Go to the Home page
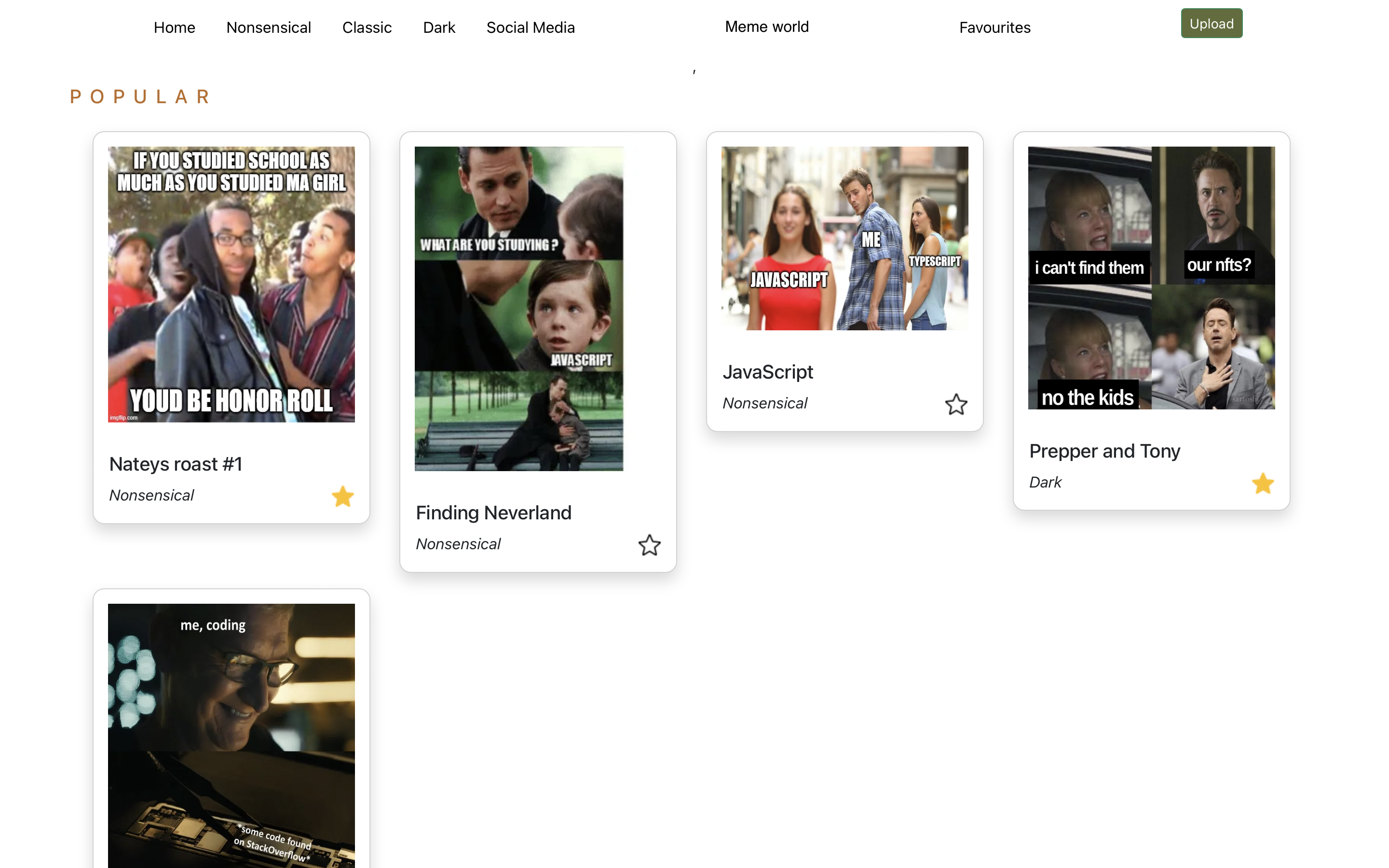 tap(175, 27)
